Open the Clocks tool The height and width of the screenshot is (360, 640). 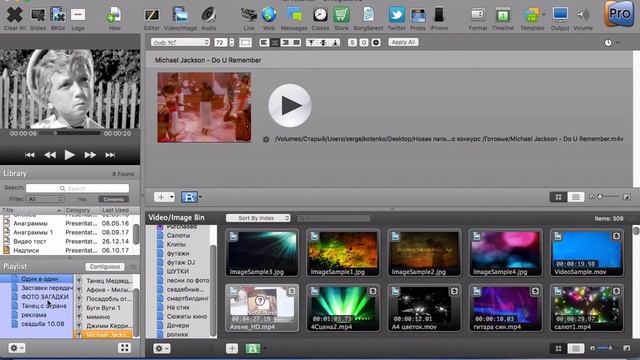point(320,16)
